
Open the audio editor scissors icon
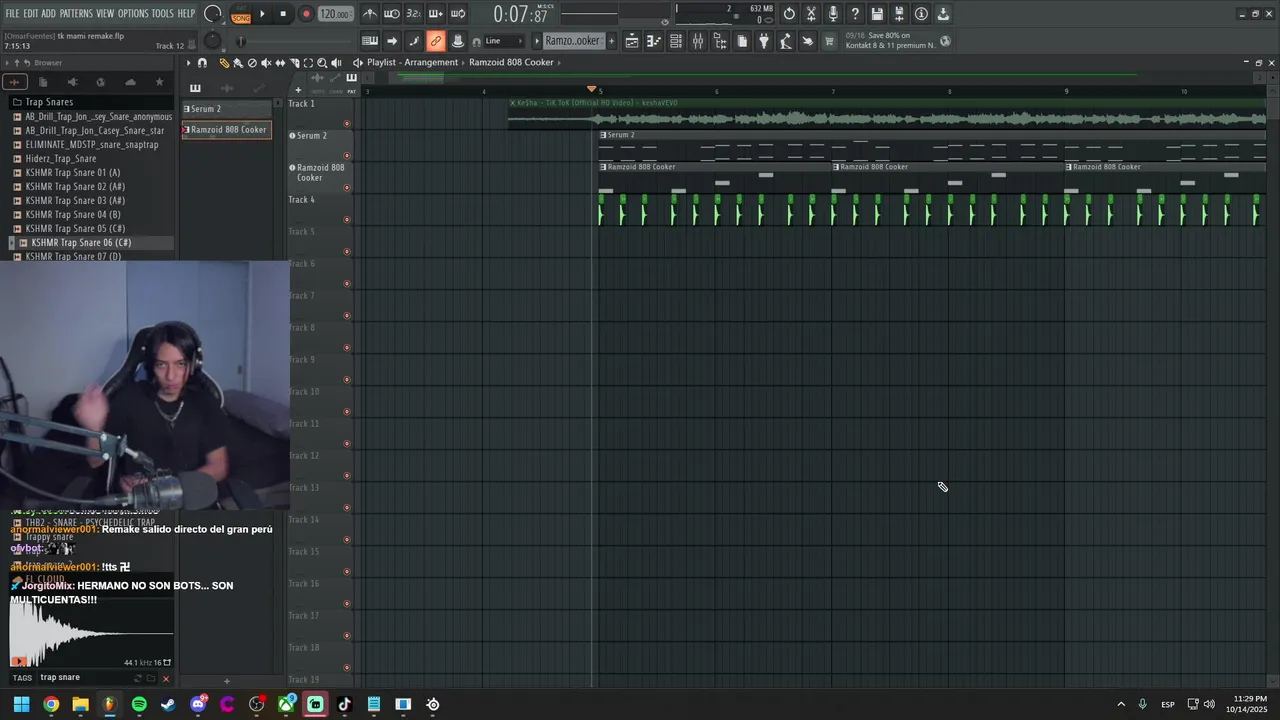click(x=811, y=14)
